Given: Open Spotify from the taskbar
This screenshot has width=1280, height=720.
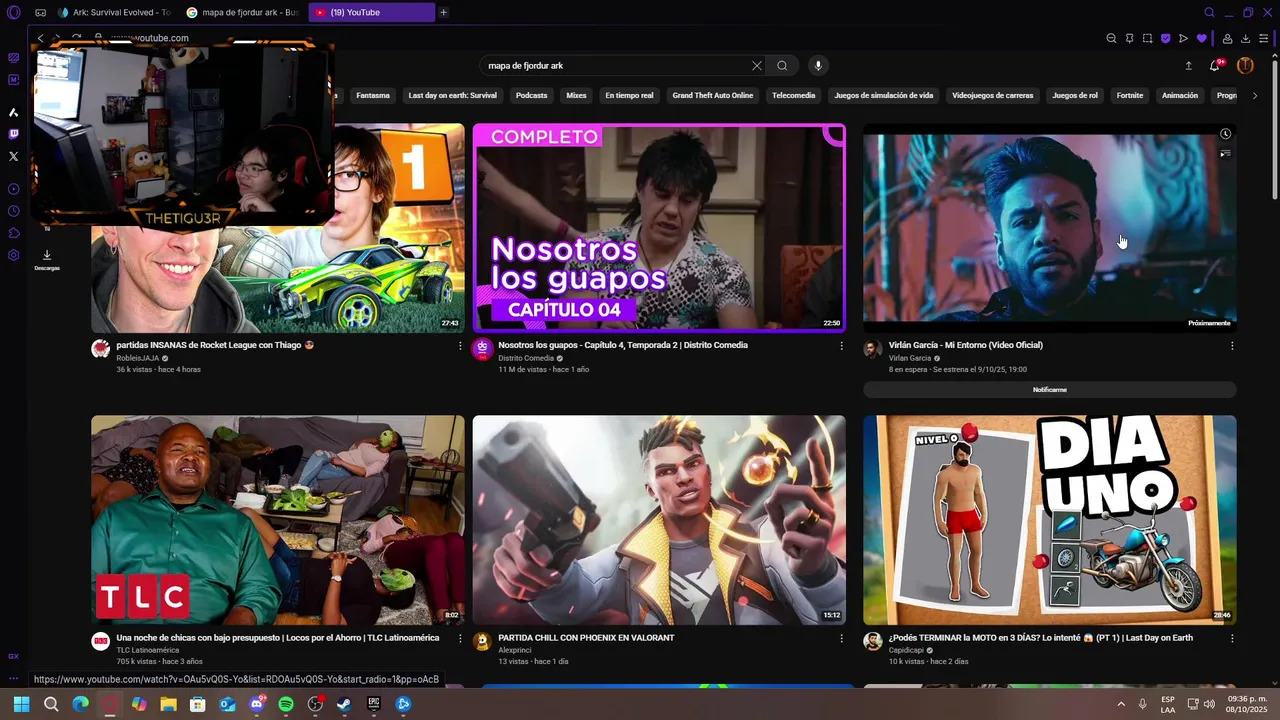Looking at the screenshot, I should 286,704.
